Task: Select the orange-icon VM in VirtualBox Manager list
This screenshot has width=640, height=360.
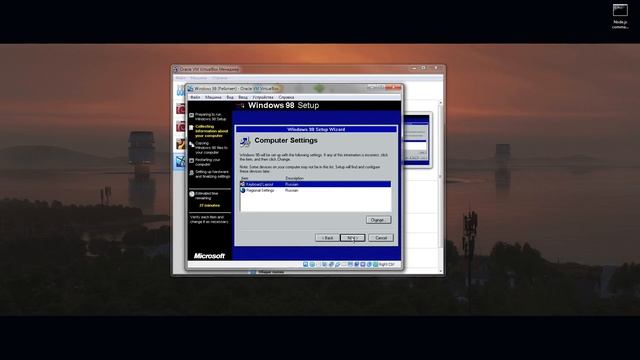Action: [180, 144]
